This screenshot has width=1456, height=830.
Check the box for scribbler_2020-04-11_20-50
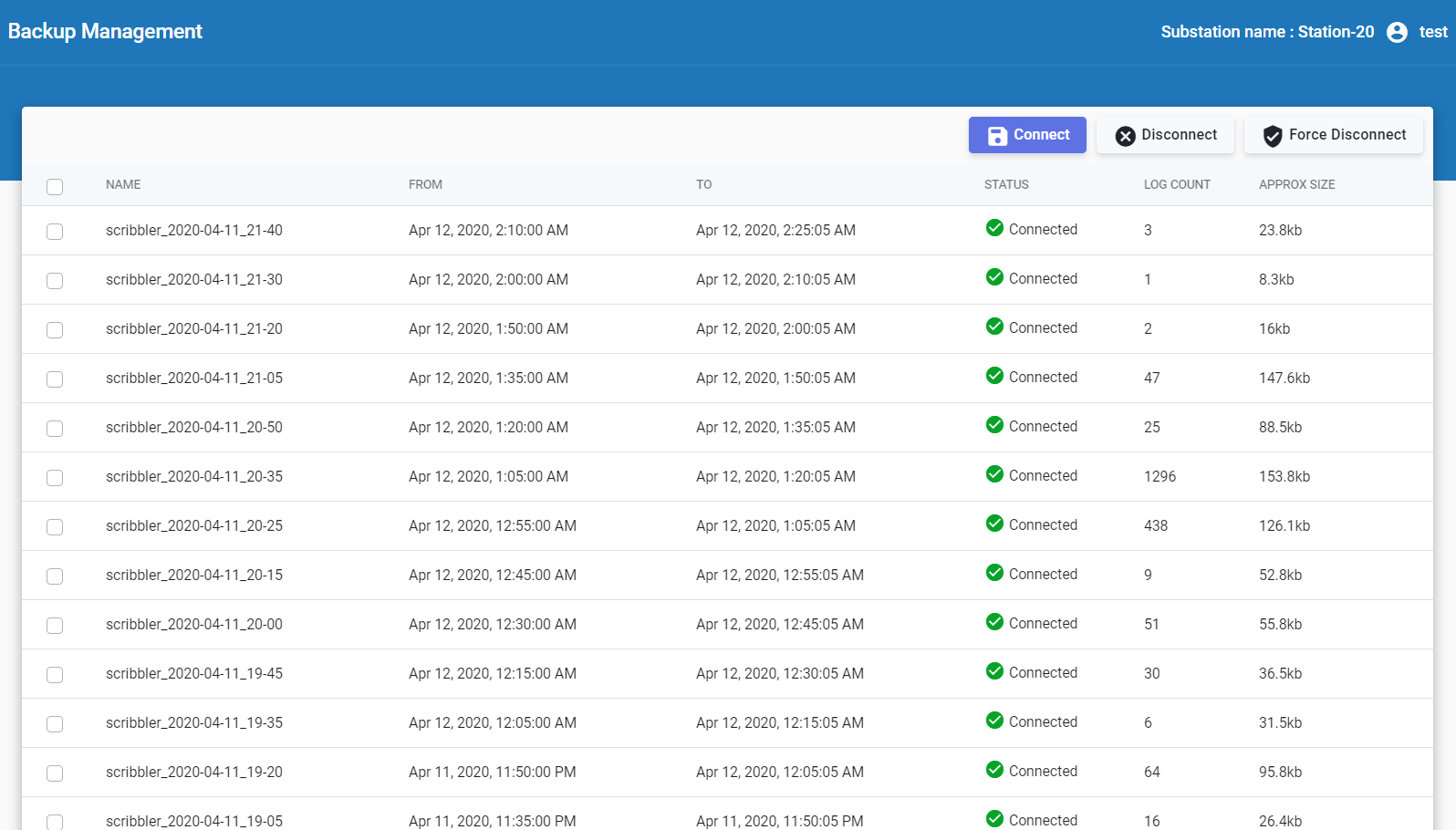pos(55,429)
